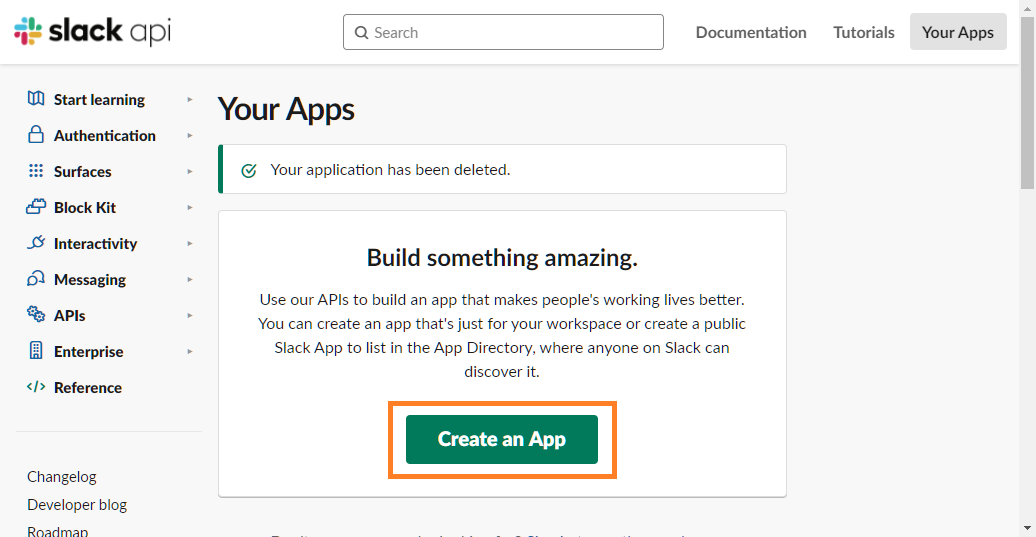The height and width of the screenshot is (537, 1036).
Task: Expand the Authentication section arrow
Action: (x=190, y=135)
